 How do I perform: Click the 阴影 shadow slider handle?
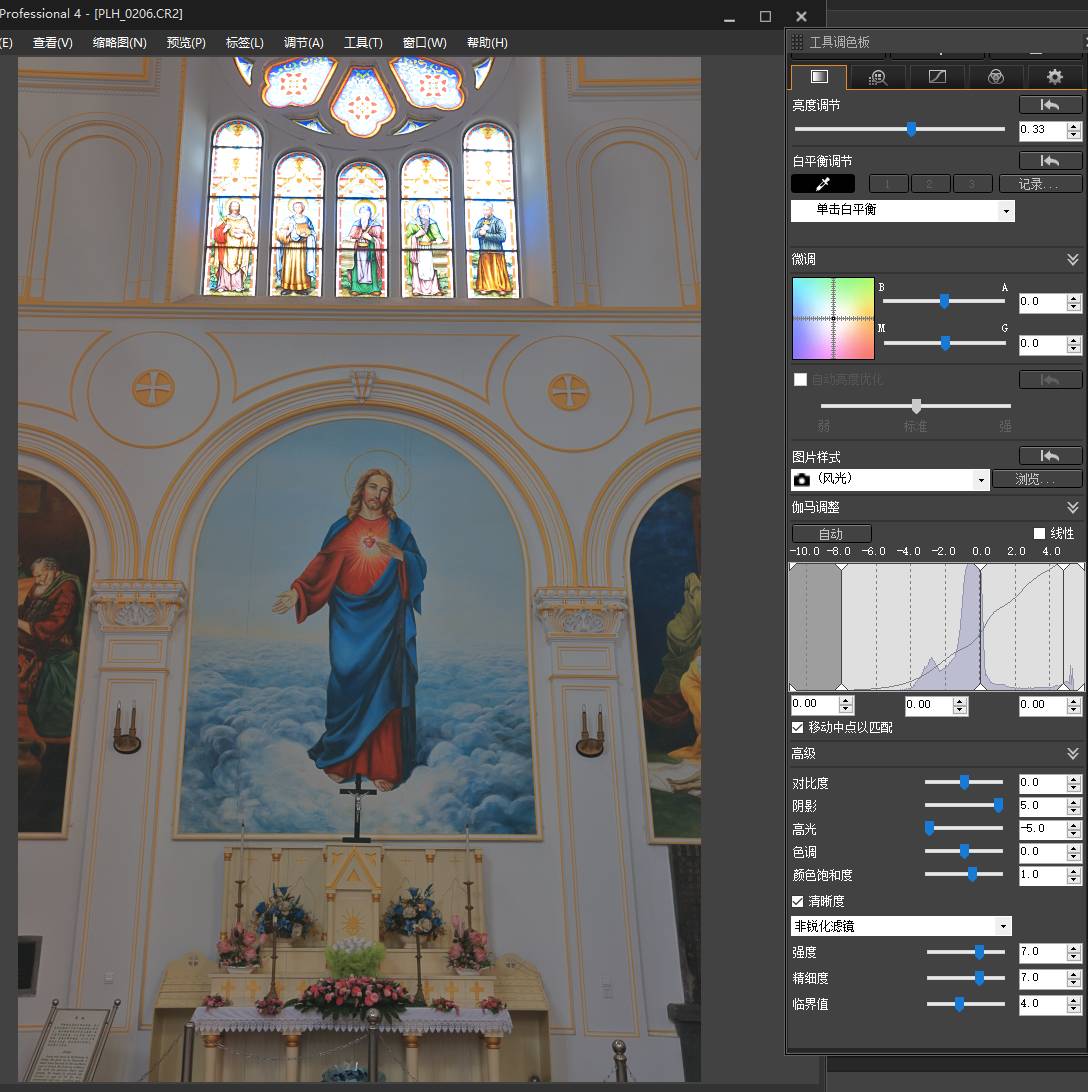click(x=998, y=805)
